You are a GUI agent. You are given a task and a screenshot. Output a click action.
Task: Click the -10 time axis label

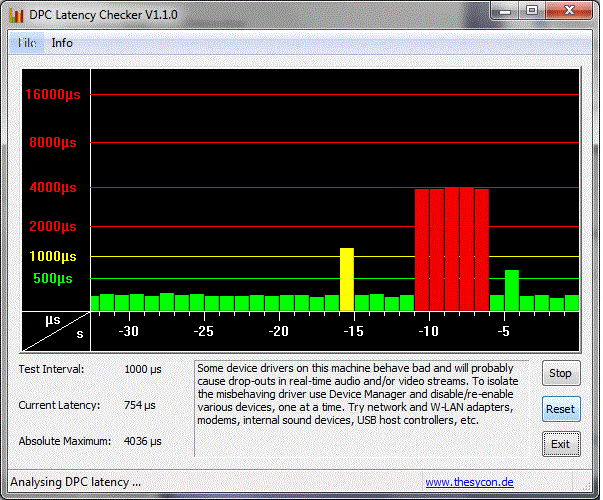tap(428, 331)
